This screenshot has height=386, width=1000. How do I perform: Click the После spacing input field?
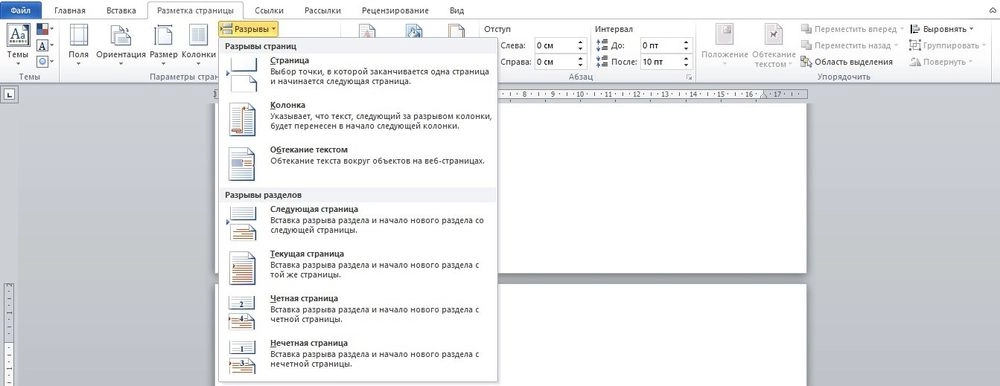pos(660,62)
